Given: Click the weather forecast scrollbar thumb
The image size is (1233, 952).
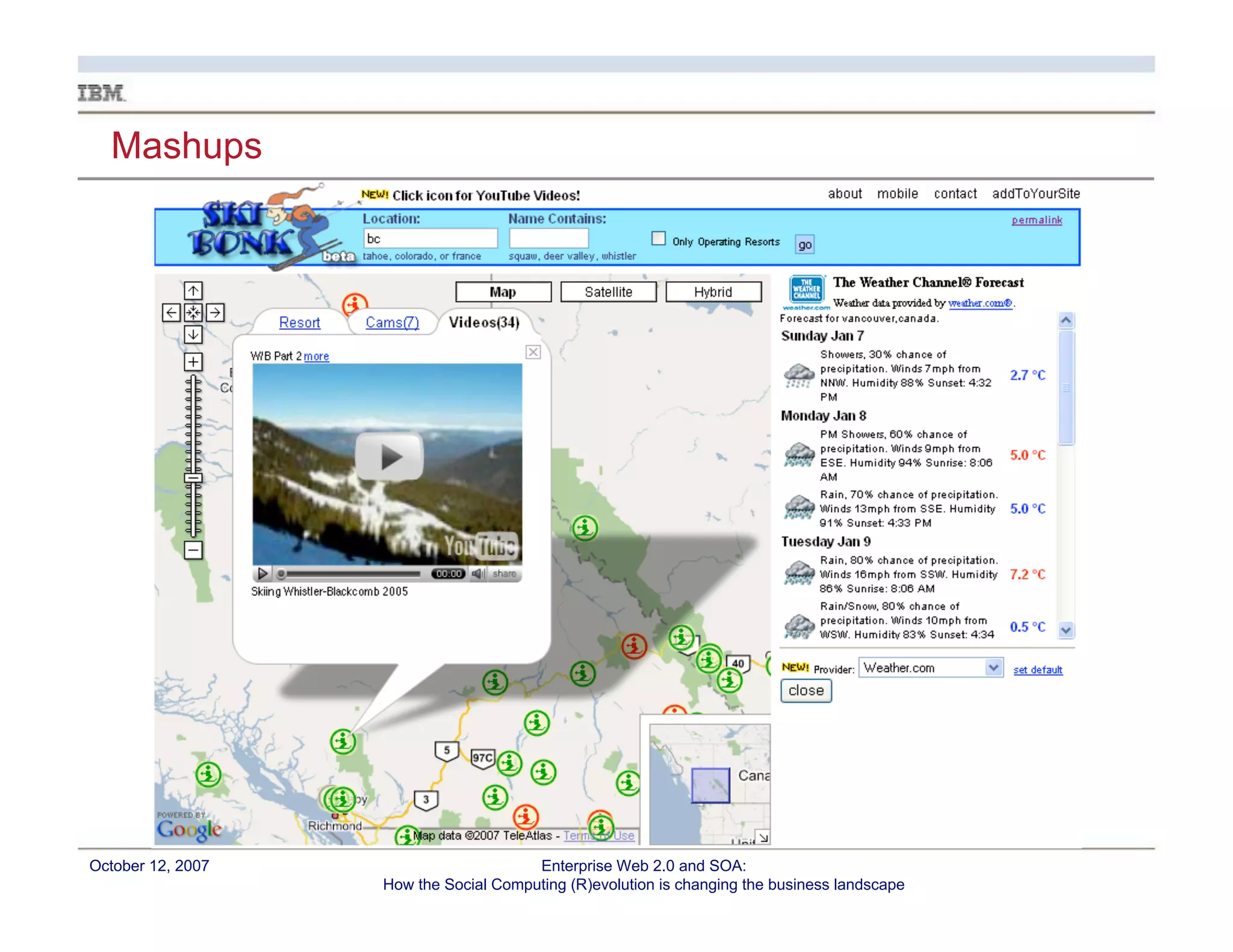Looking at the screenshot, I should [x=1066, y=388].
